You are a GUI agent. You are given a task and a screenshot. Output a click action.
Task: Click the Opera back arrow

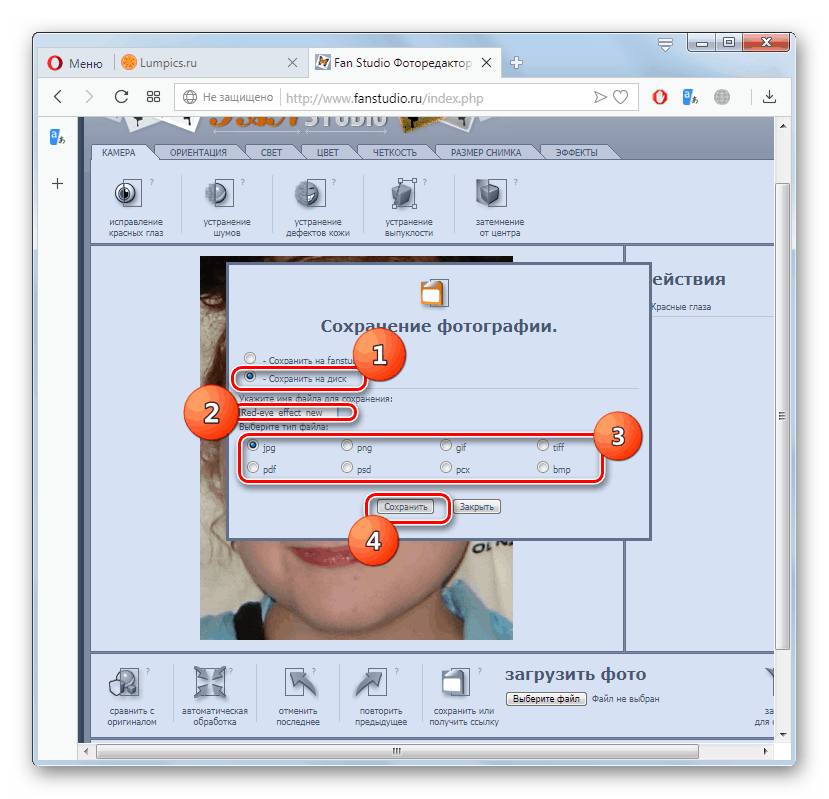(58, 97)
